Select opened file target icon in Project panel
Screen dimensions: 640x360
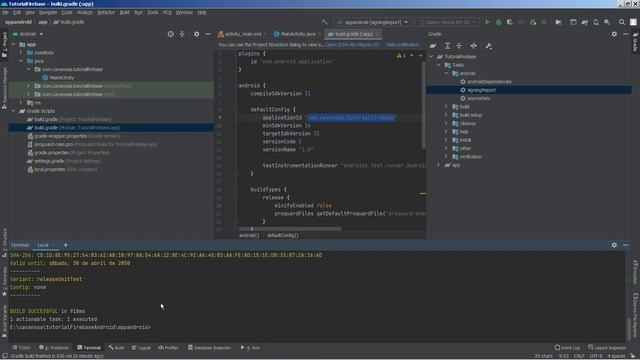(x=171, y=34)
